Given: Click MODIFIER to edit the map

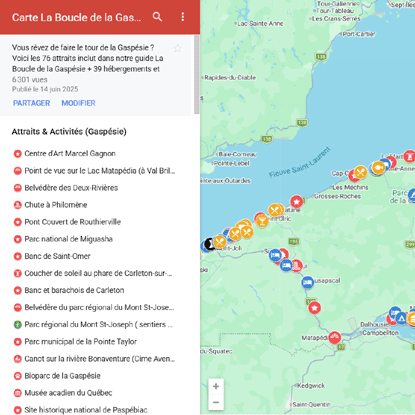Looking at the screenshot, I should click(78, 103).
